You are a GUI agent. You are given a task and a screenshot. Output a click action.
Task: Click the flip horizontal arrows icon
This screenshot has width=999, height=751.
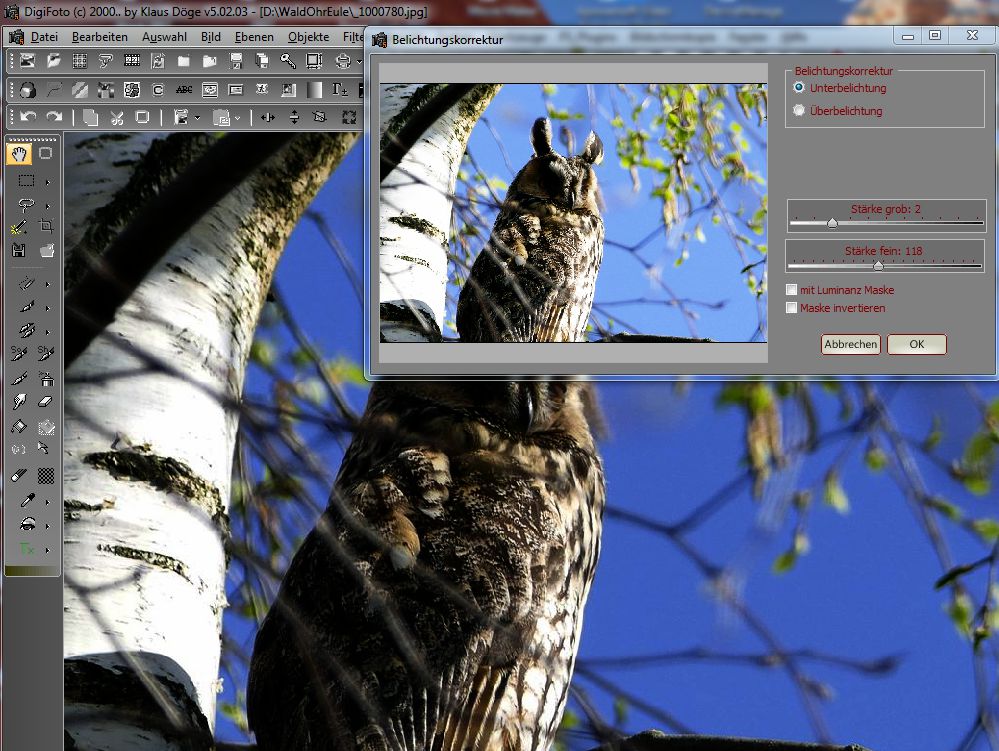pos(267,117)
